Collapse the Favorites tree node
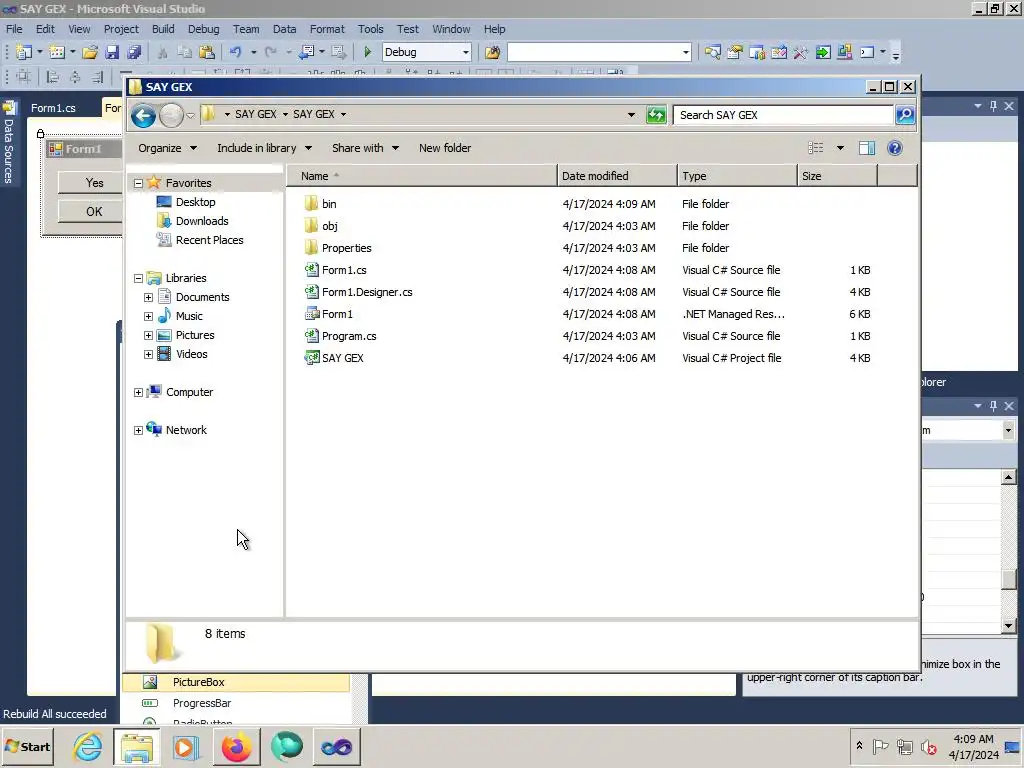 [x=138, y=184]
